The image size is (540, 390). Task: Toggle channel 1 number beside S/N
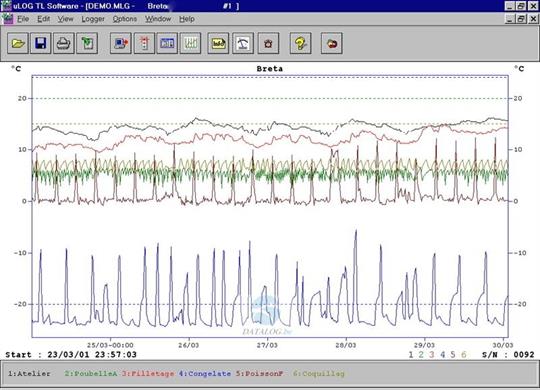pyautogui.click(x=411, y=355)
